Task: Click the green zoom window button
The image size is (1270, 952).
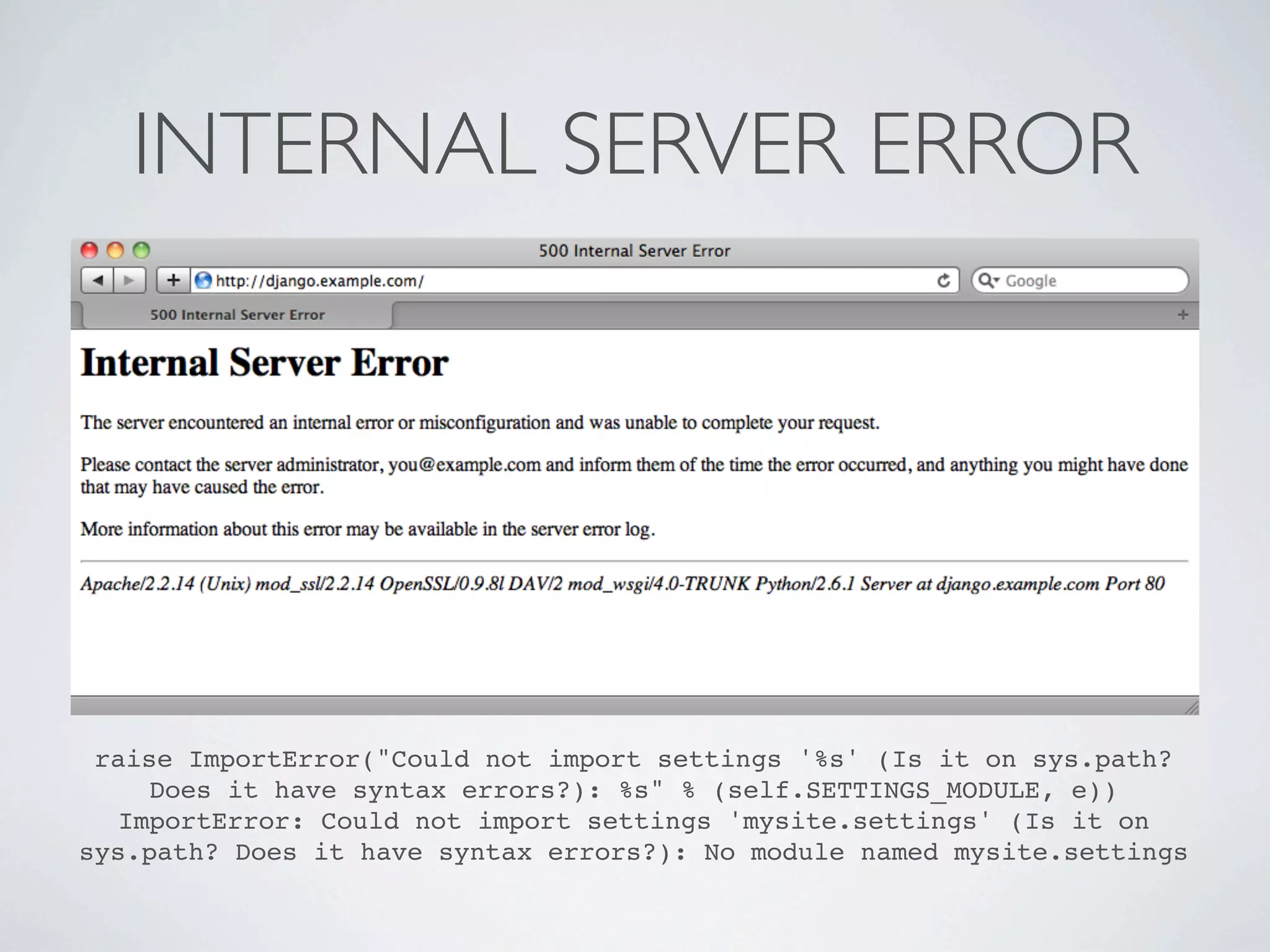Action: 141,250
